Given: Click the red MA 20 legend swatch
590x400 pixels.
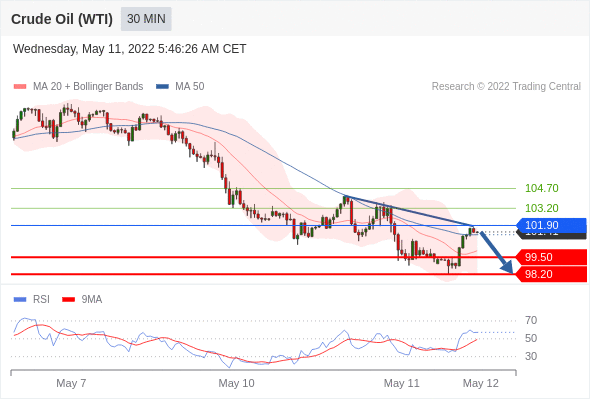Looking at the screenshot, I should (x=20, y=87).
